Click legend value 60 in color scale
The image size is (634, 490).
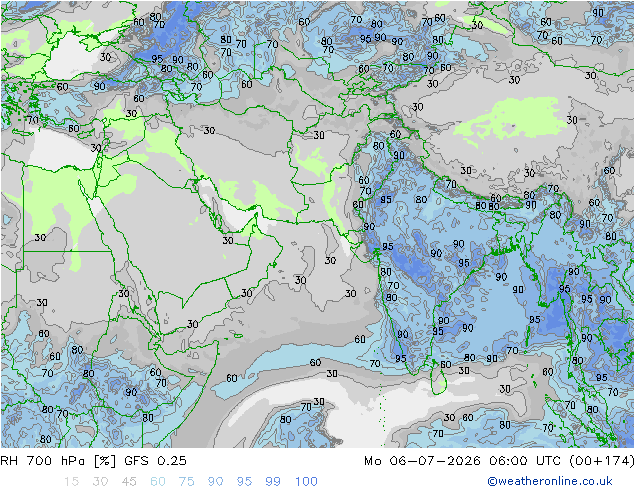pyautogui.click(x=158, y=482)
